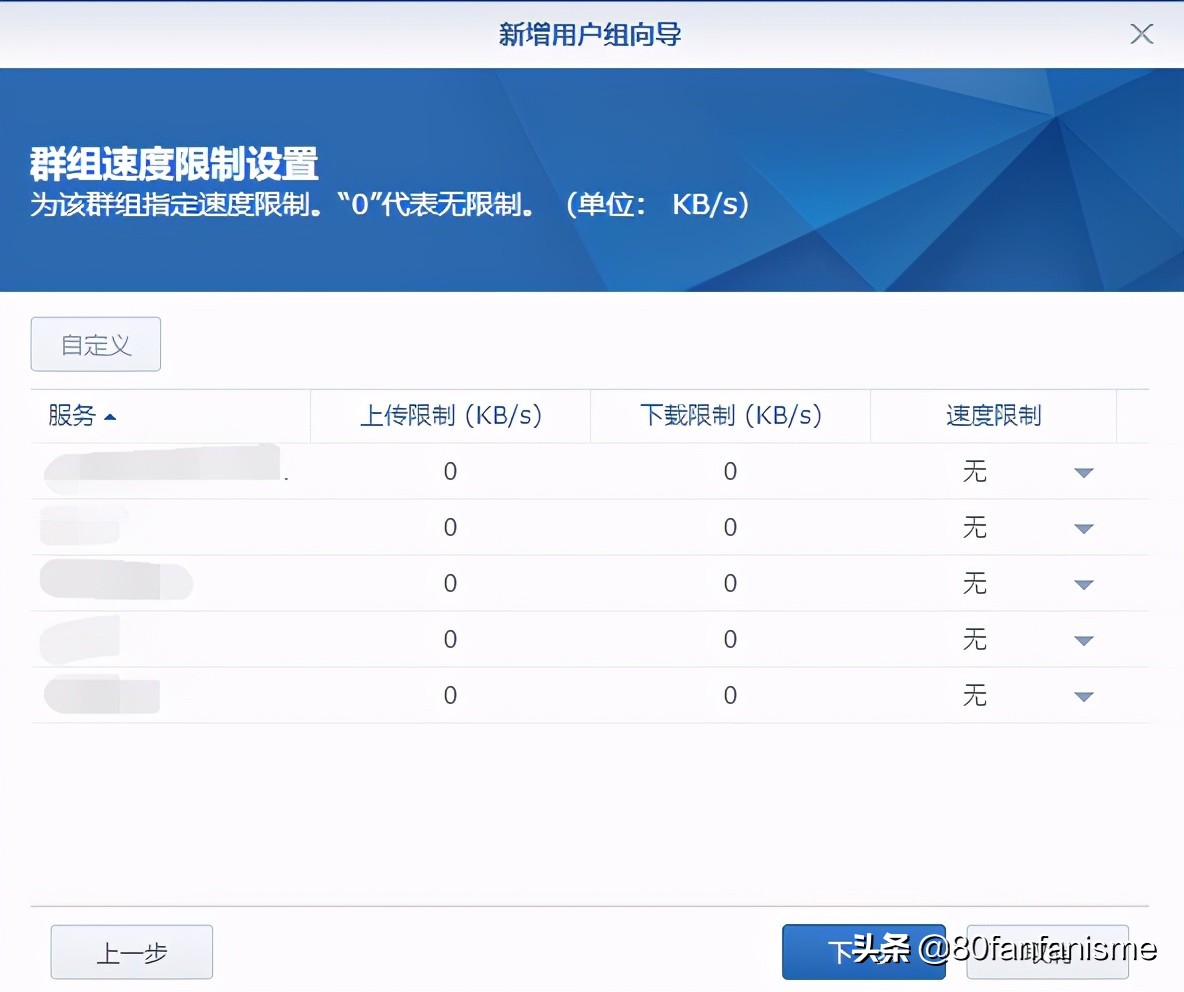The width and height of the screenshot is (1184, 992).
Task: Click the 速度限制 column header
Action: click(x=993, y=416)
